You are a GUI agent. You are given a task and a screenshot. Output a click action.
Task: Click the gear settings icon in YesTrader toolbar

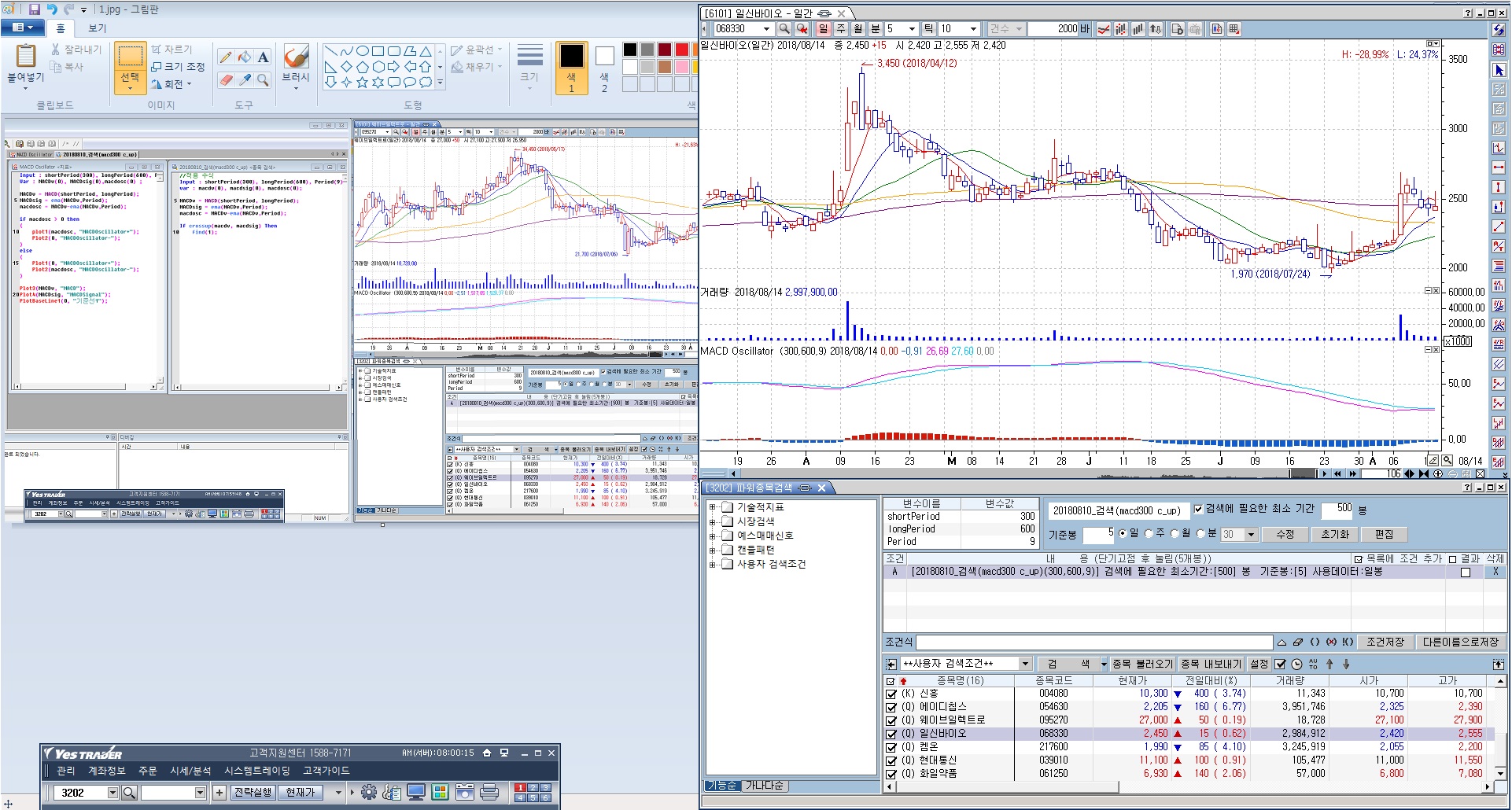(x=368, y=793)
